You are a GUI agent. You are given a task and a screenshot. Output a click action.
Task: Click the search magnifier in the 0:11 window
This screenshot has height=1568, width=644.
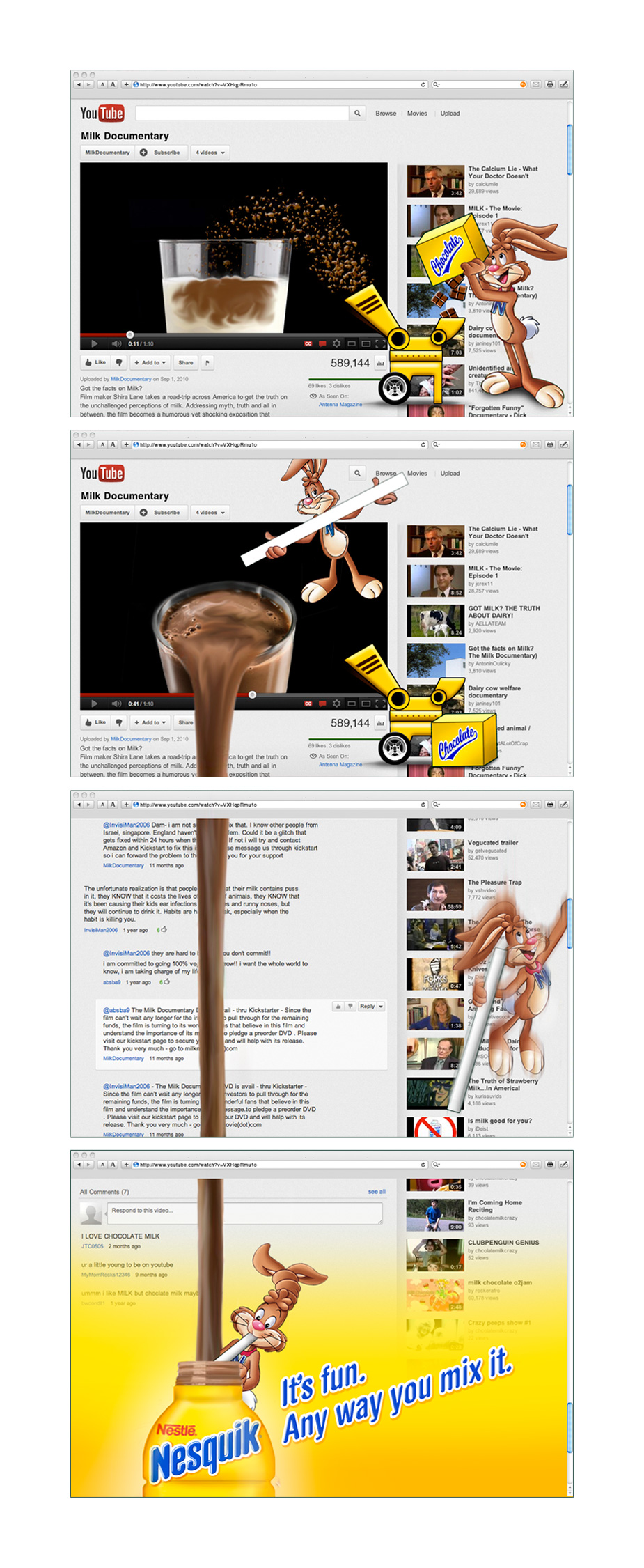coord(357,113)
